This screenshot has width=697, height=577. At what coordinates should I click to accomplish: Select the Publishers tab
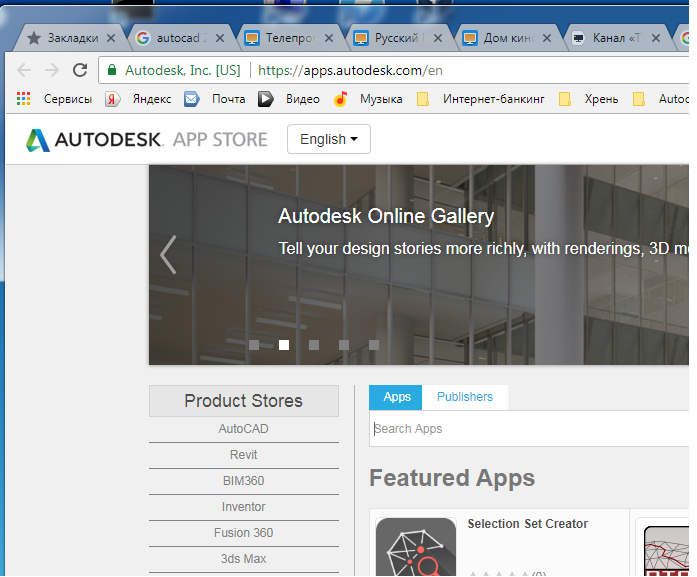click(x=465, y=397)
